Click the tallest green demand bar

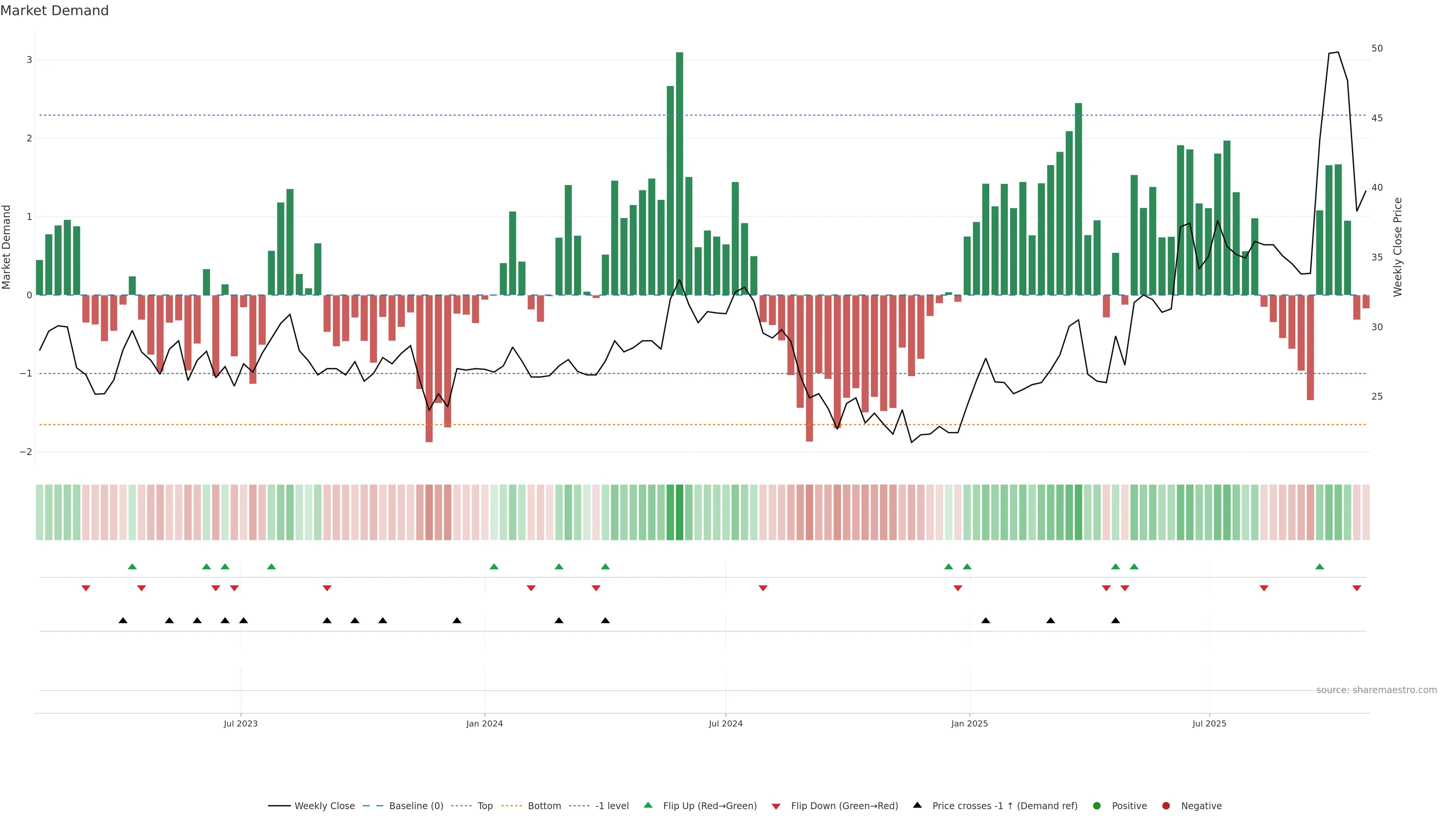pos(679,169)
